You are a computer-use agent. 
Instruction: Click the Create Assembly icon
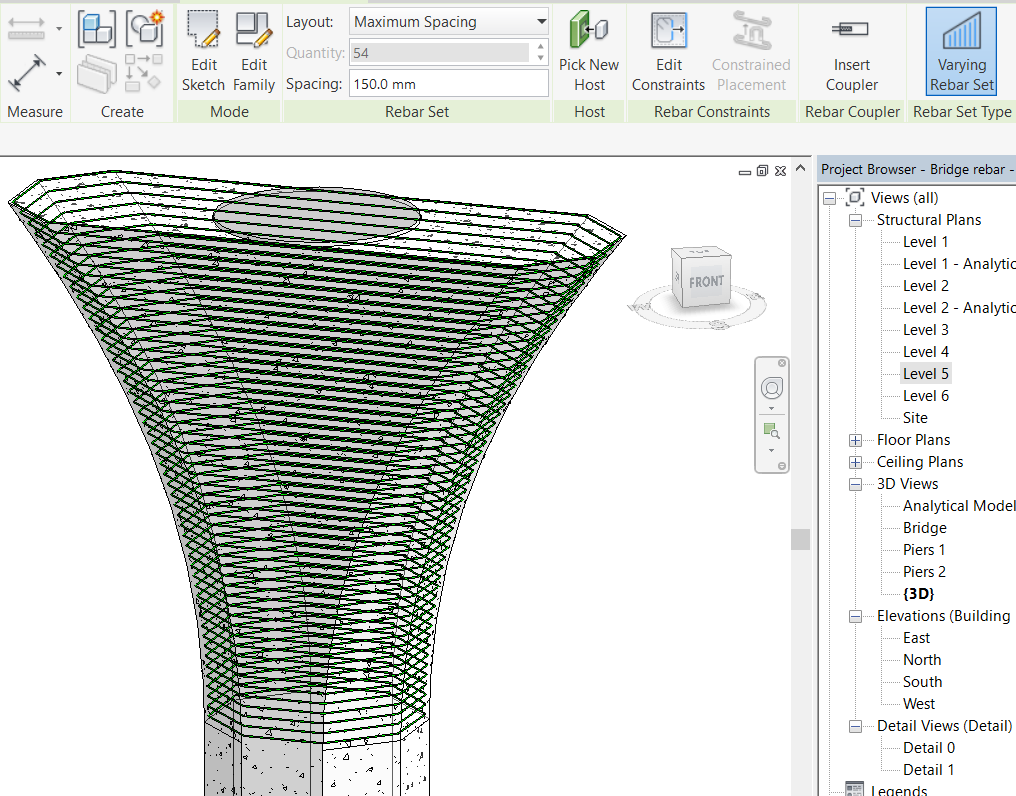(x=96, y=30)
